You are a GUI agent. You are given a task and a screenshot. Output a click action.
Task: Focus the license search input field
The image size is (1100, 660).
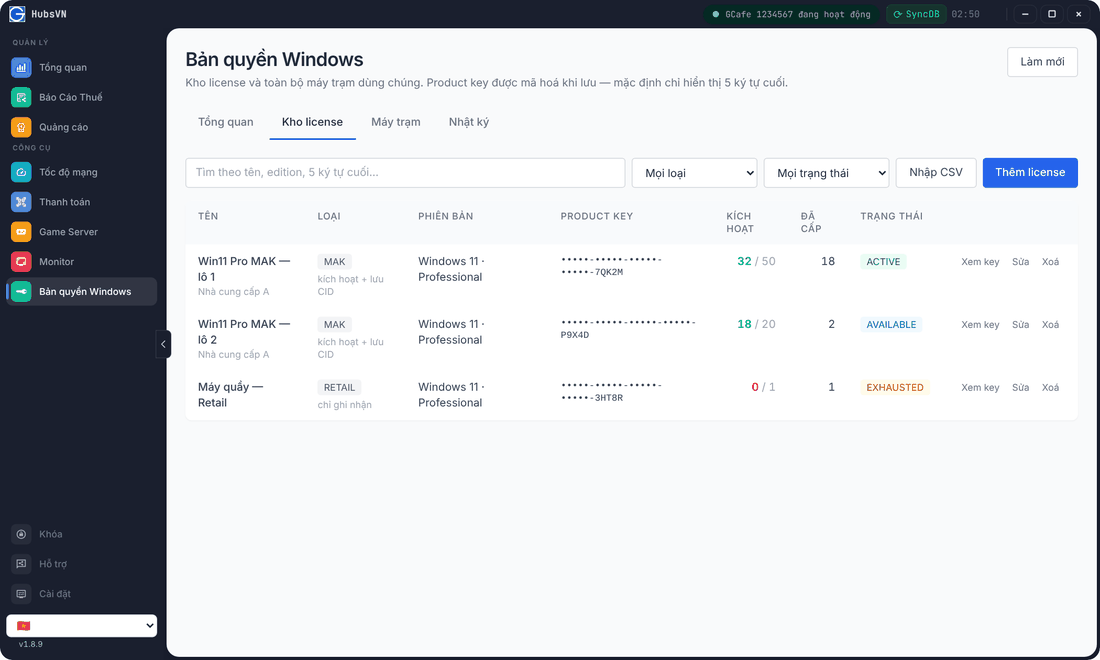click(405, 173)
